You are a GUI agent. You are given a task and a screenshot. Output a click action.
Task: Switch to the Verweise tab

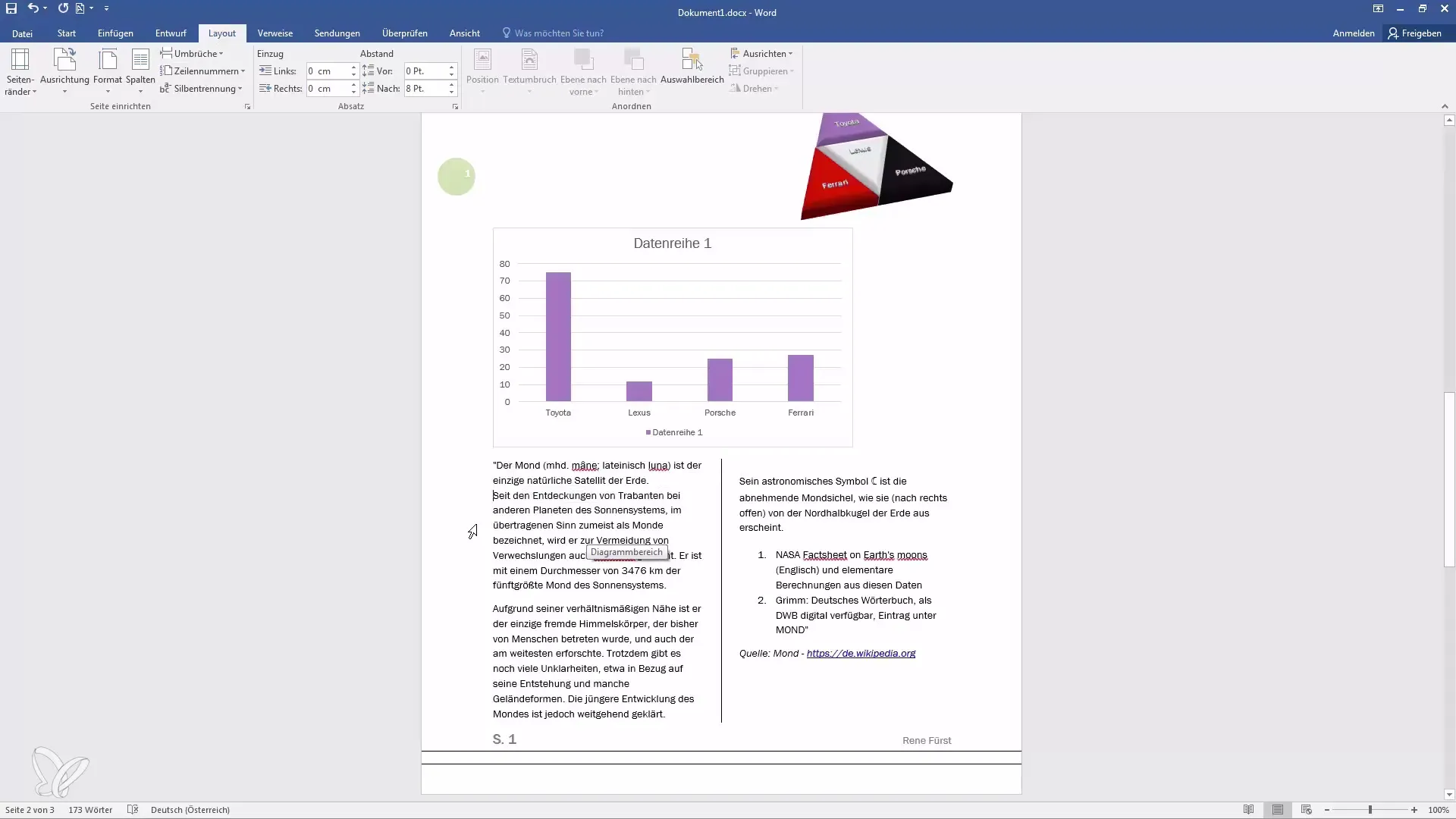point(275,33)
